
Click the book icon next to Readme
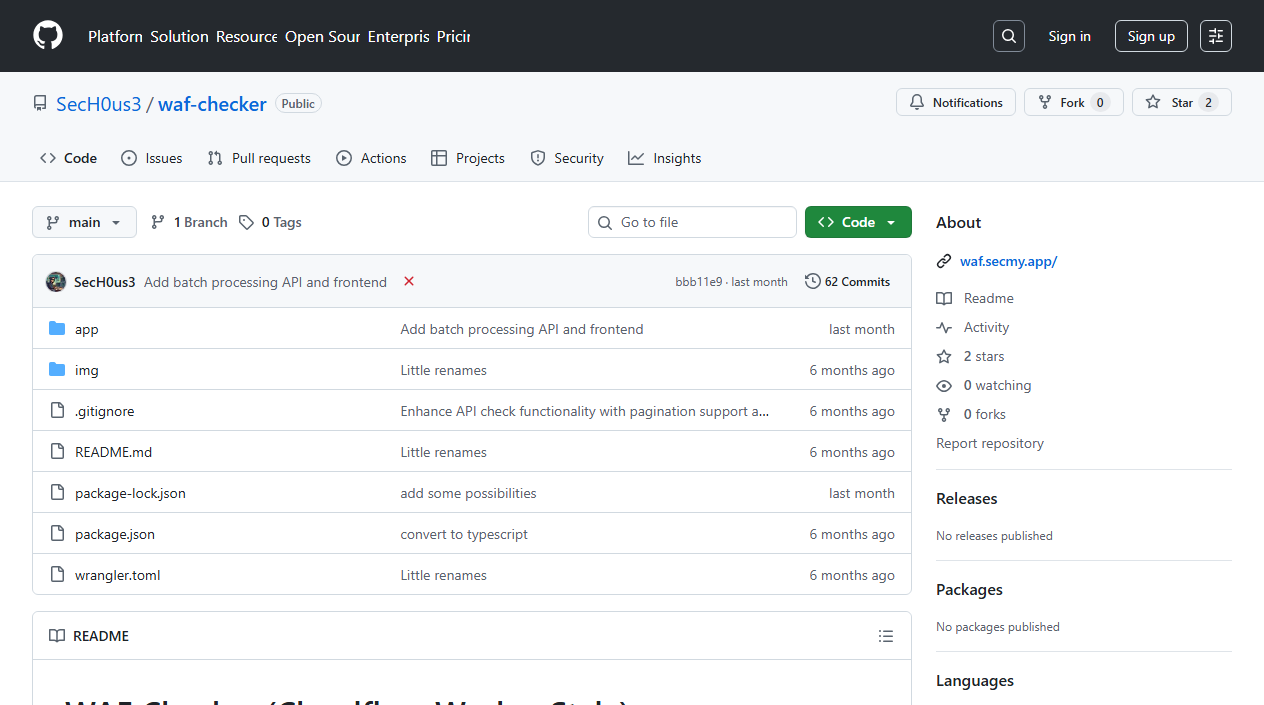tap(944, 299)
